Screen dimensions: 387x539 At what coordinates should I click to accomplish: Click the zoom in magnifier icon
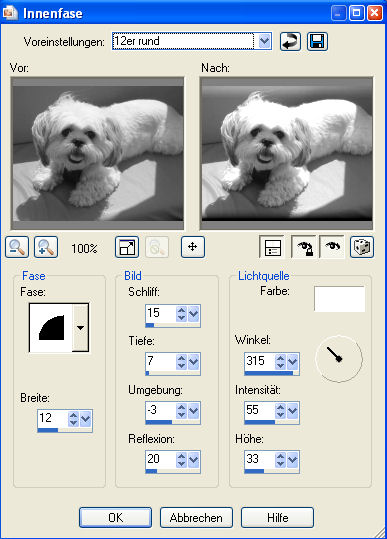pyautogui.click(x=46, y=247)
